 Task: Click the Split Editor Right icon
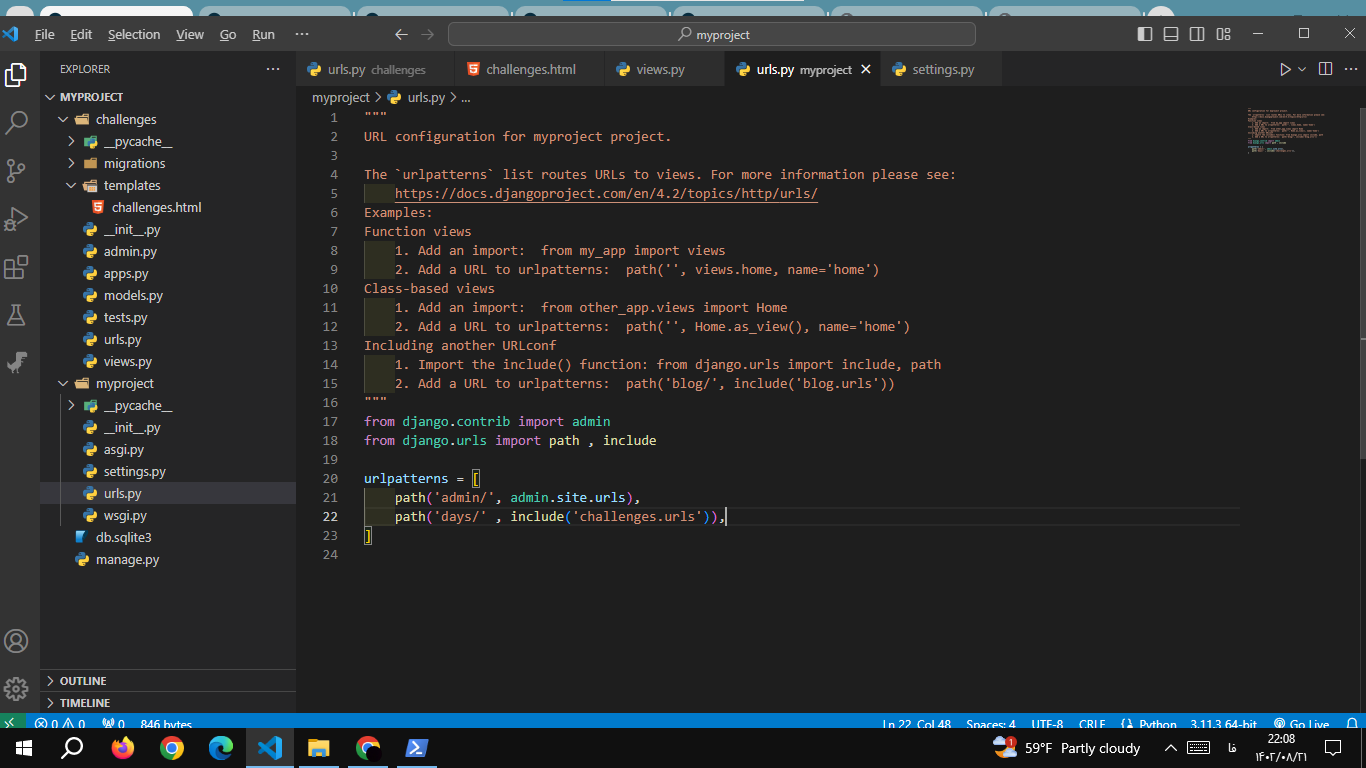pos(1325,69)
